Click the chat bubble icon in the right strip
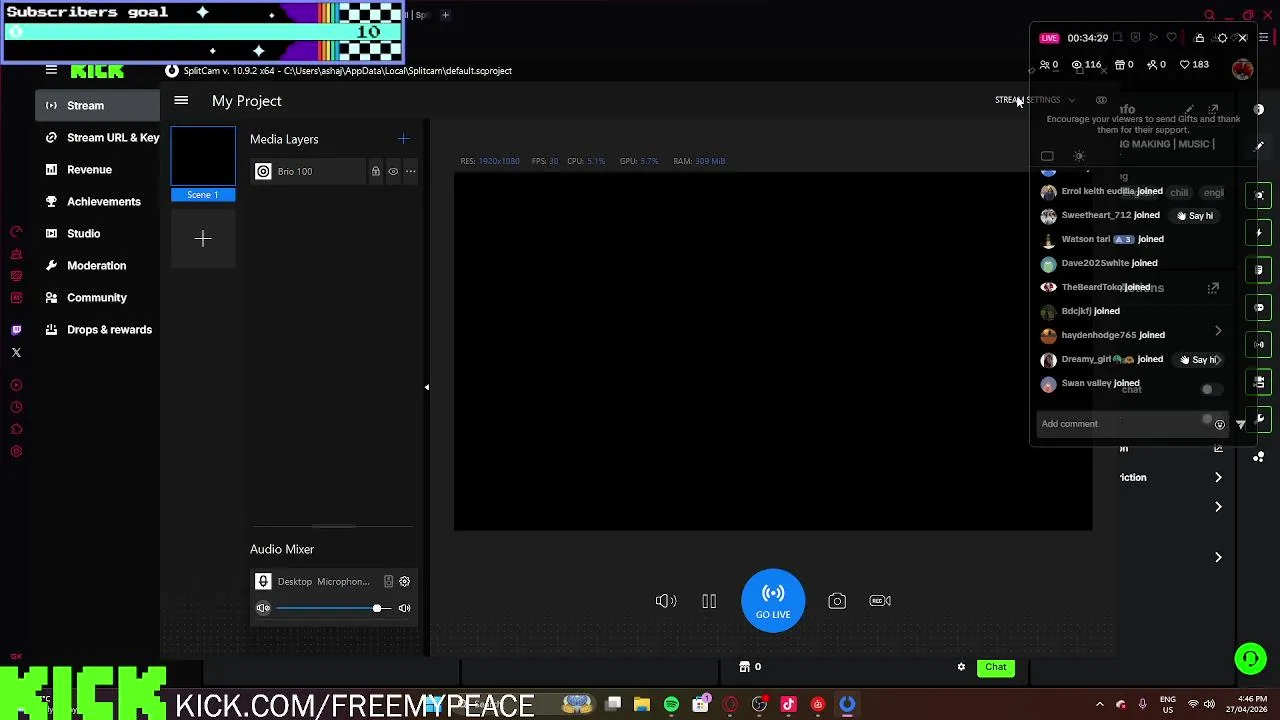Image resolution: width=1280 pixels, height=720 pixels. click(1260, 307)
